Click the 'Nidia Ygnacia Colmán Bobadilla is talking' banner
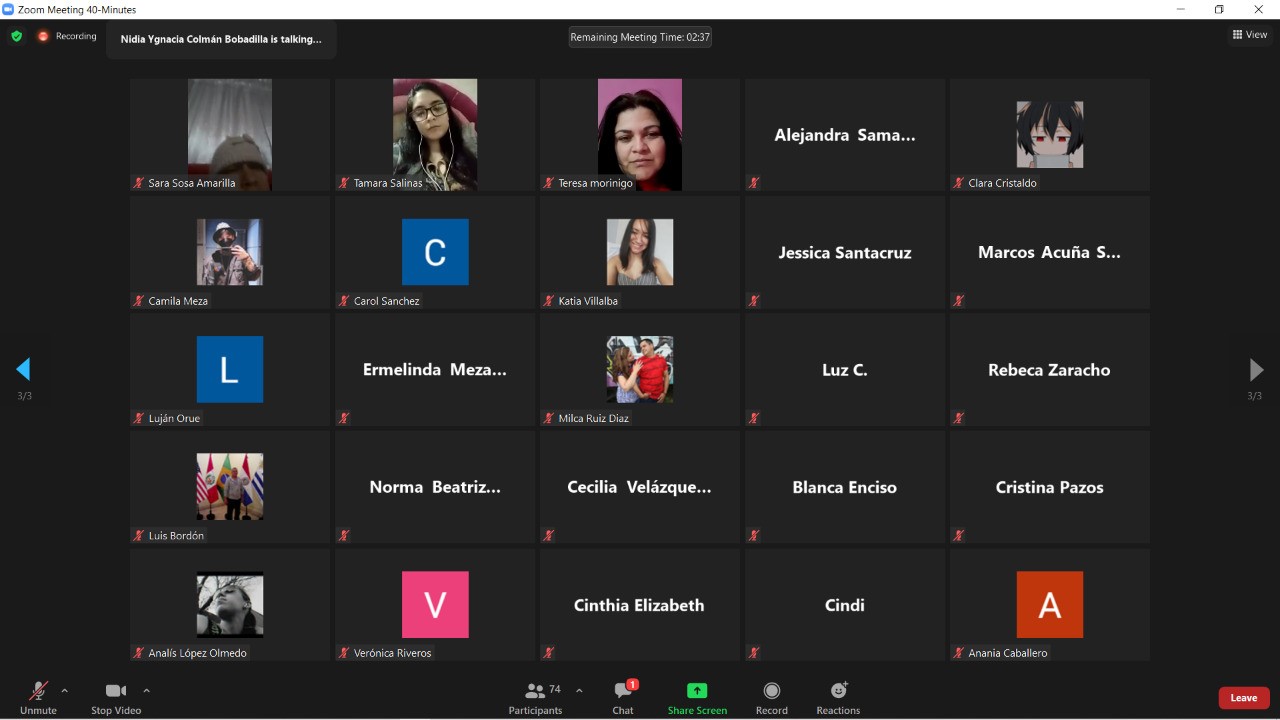 click(x=221, y=39)
